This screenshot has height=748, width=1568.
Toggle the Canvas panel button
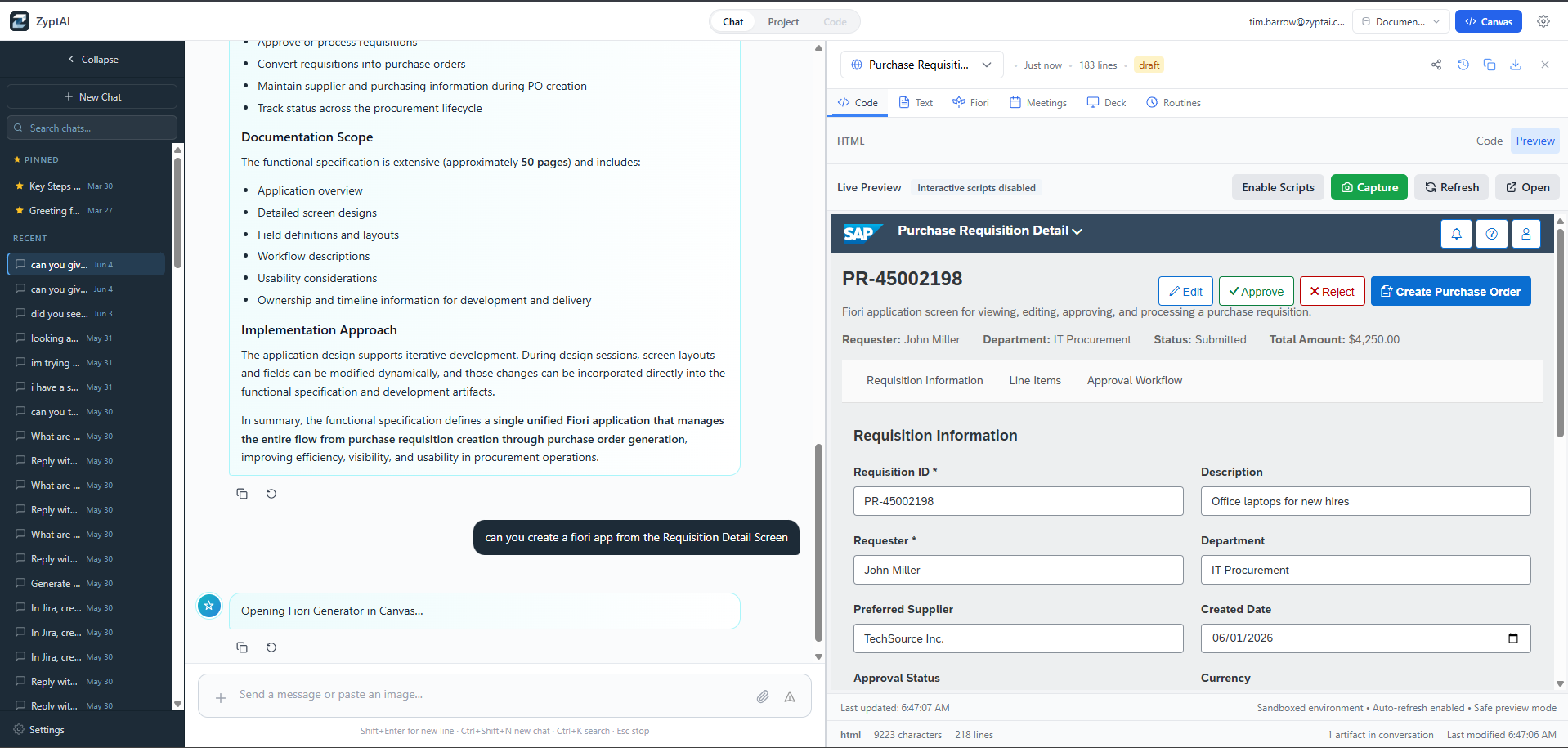[1488, 21]
